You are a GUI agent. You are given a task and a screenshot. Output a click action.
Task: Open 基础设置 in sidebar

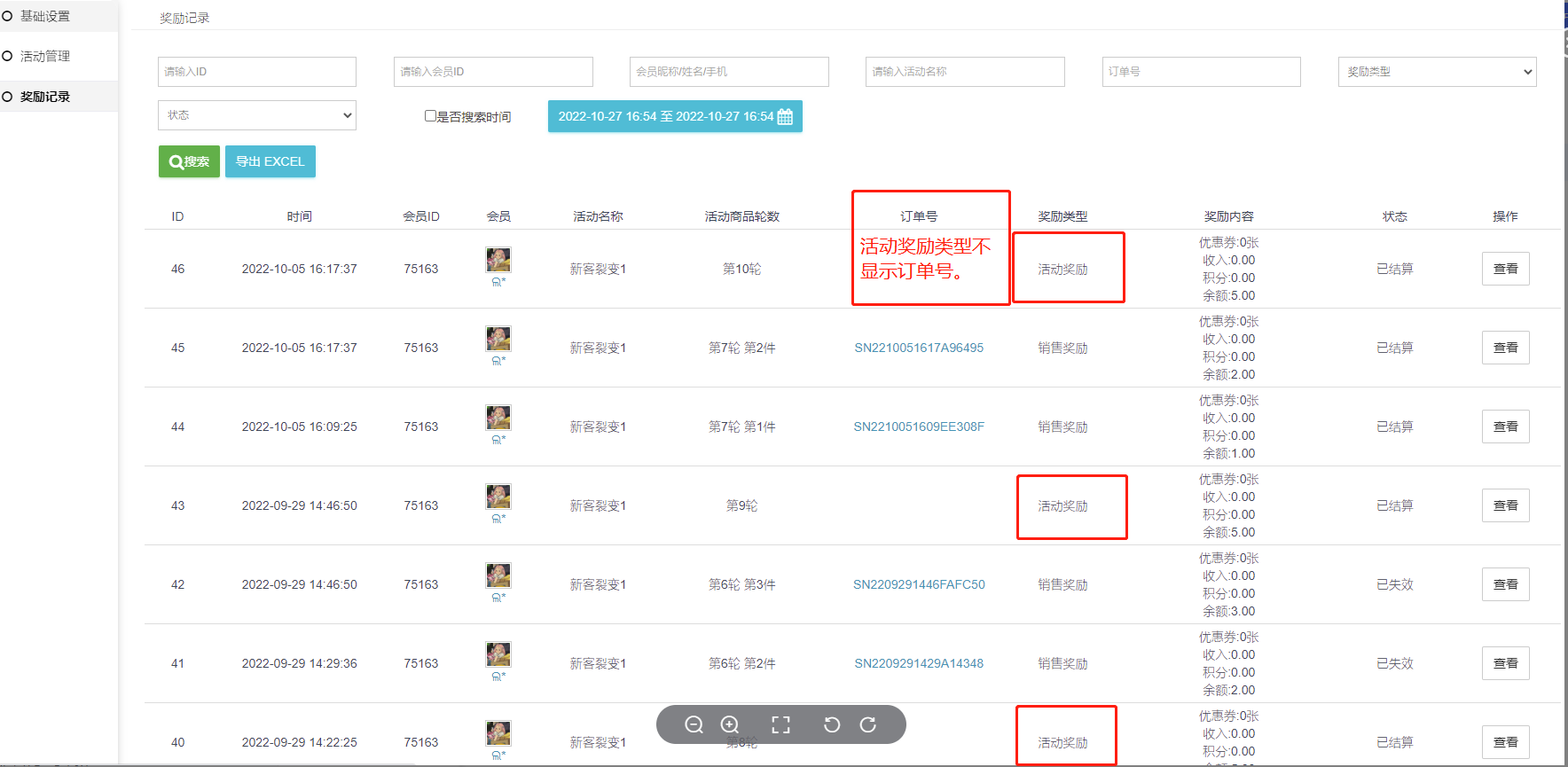coord(45,16)
